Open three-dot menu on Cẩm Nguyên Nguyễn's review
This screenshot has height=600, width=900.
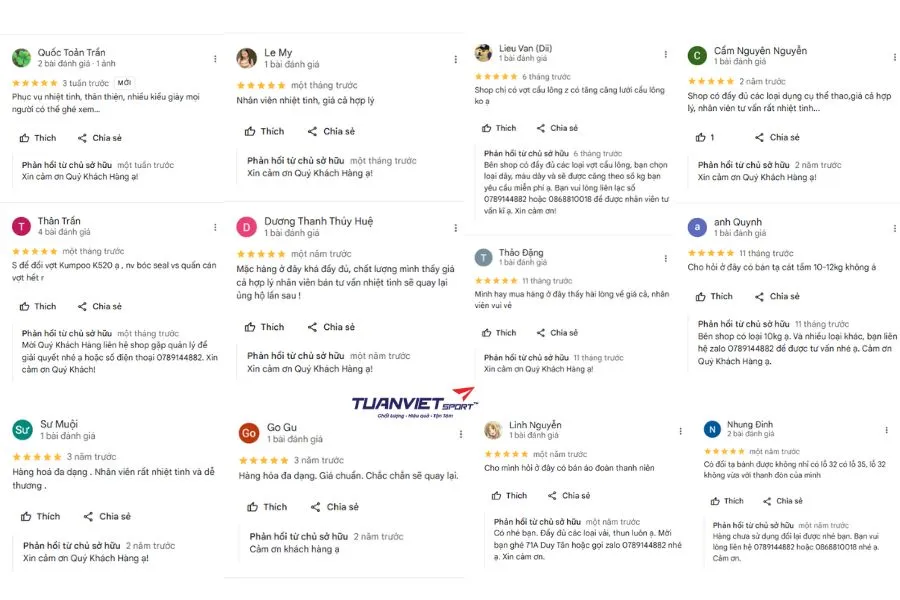(886, 56)
